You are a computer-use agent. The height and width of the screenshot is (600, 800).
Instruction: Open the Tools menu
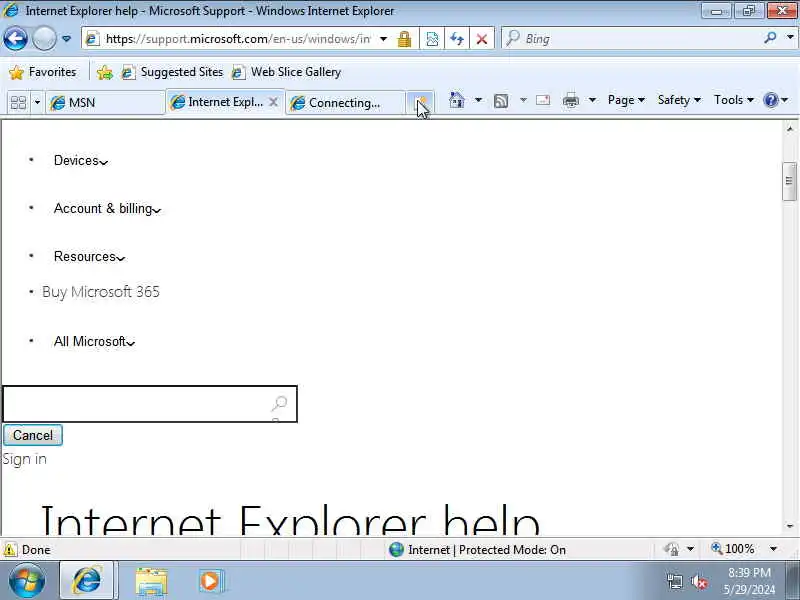[734, 100]
